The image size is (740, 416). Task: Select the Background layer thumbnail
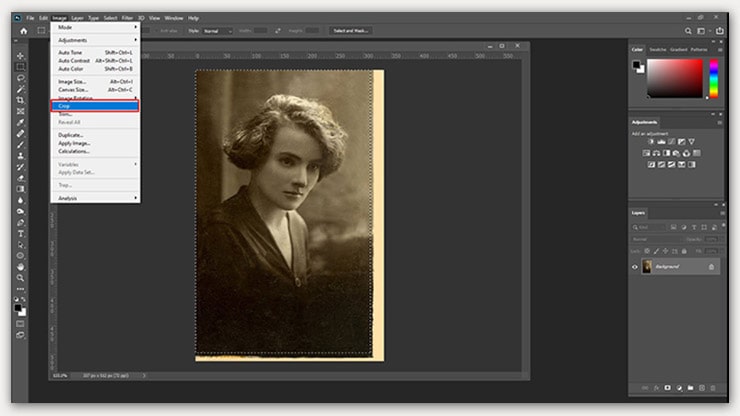tap(647, 267)
